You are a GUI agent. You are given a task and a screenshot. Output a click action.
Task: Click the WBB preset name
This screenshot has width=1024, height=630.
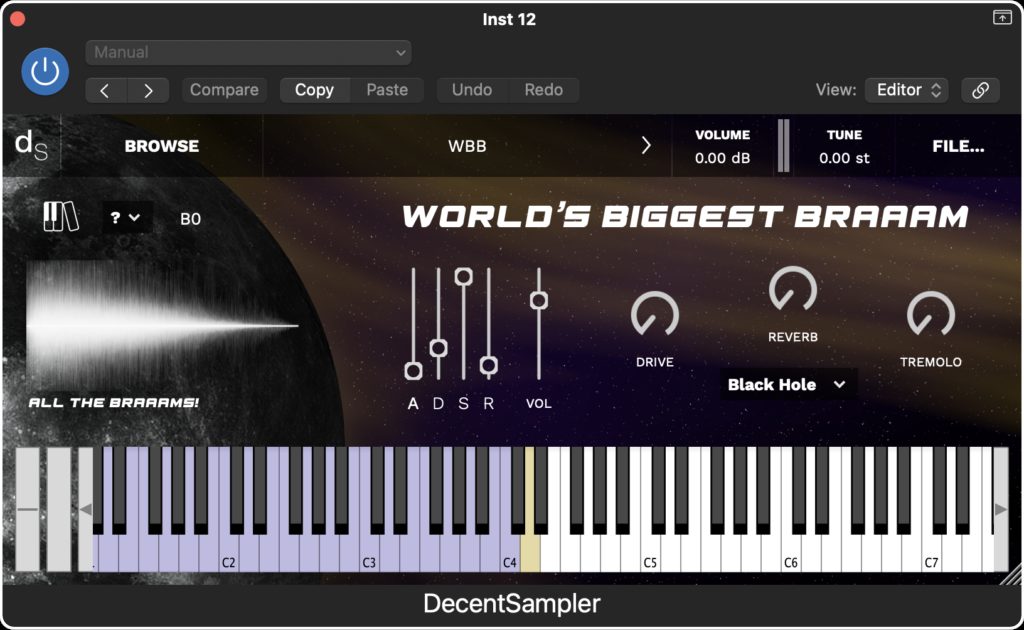point(467,146)
